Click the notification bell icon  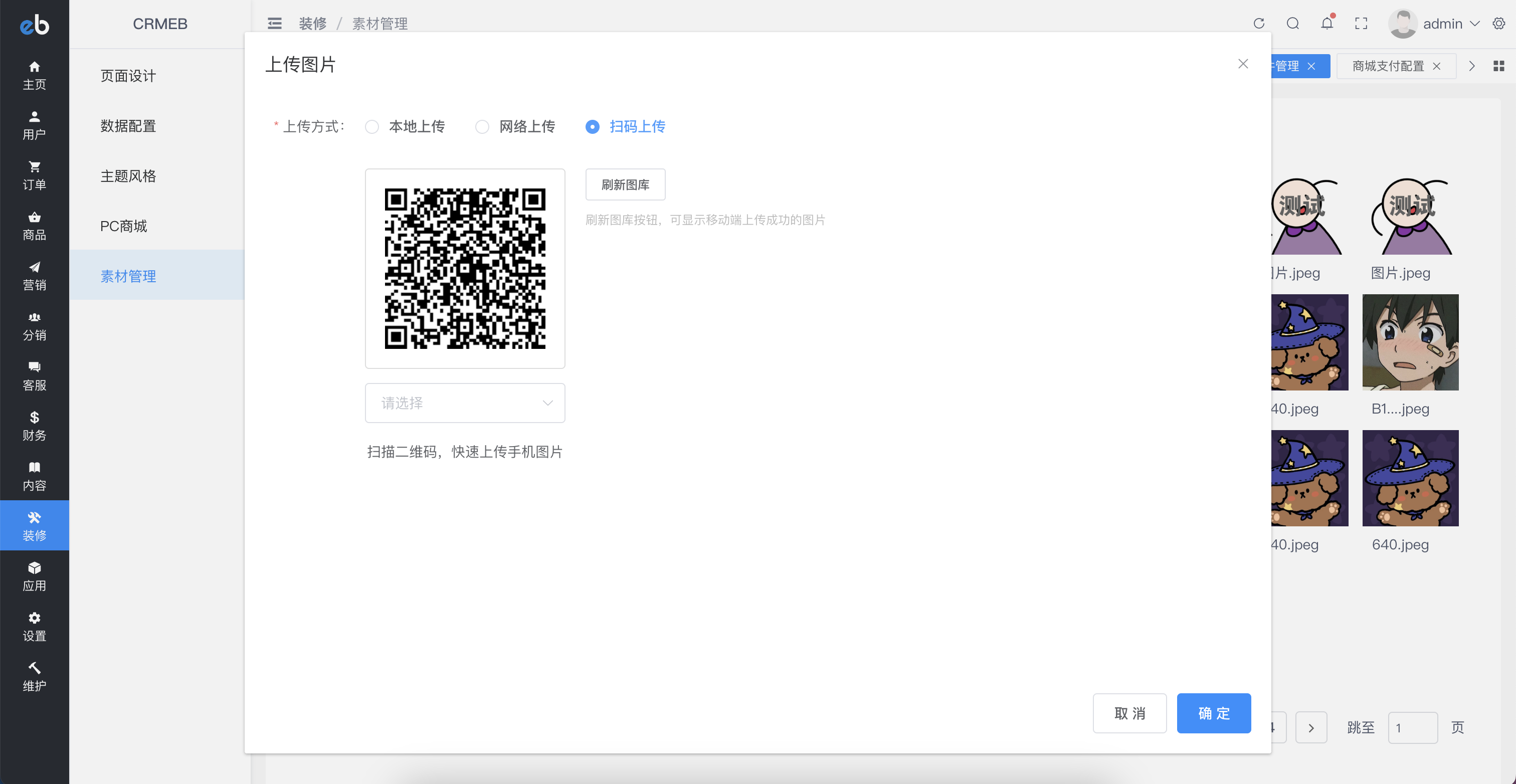pos(1327,24)
